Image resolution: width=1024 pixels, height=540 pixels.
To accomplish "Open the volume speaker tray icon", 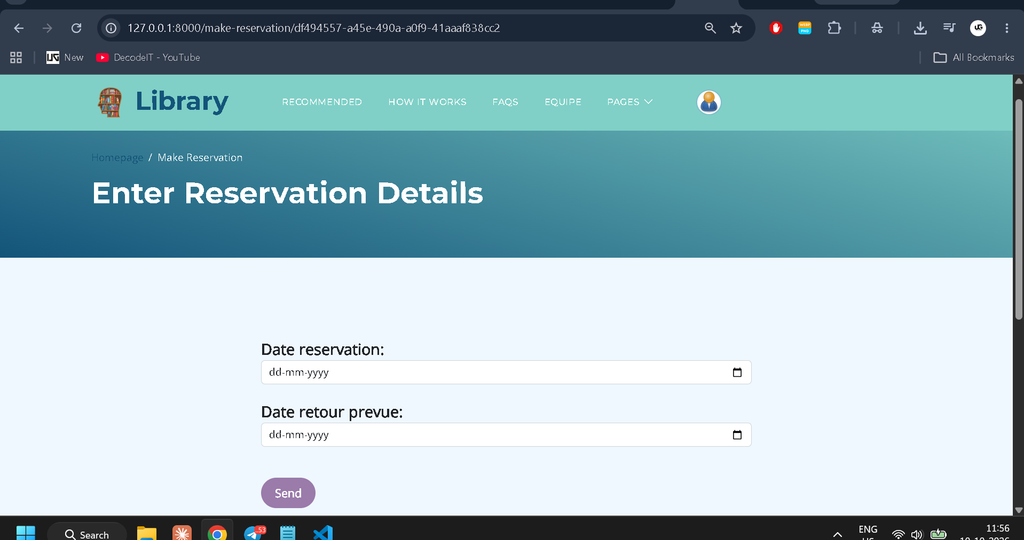I will (x=917, y=534).
